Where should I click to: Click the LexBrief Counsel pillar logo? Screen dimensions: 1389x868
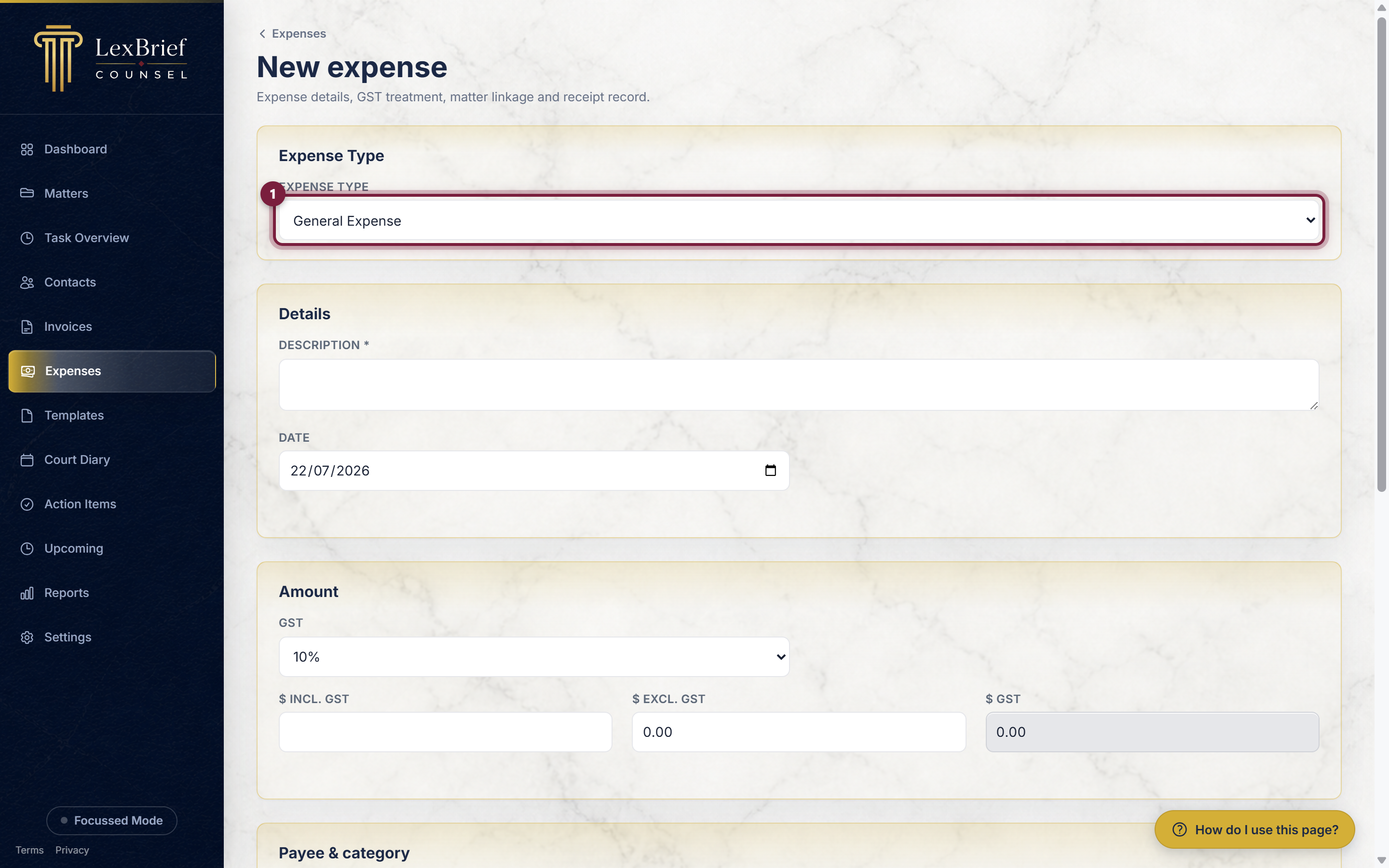pyautogui.click(x=58, y=58)
